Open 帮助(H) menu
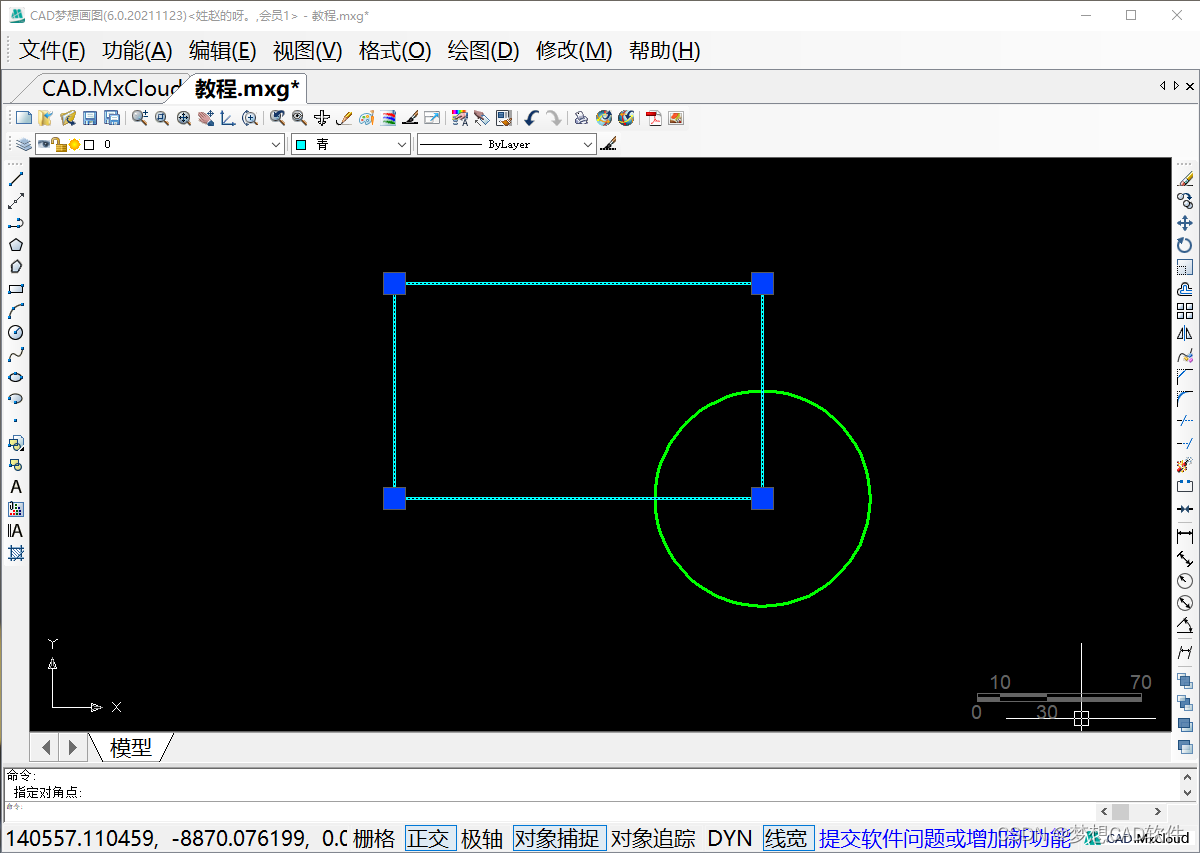The height and width of the screenshot is (853, 1200). point(665,50)
